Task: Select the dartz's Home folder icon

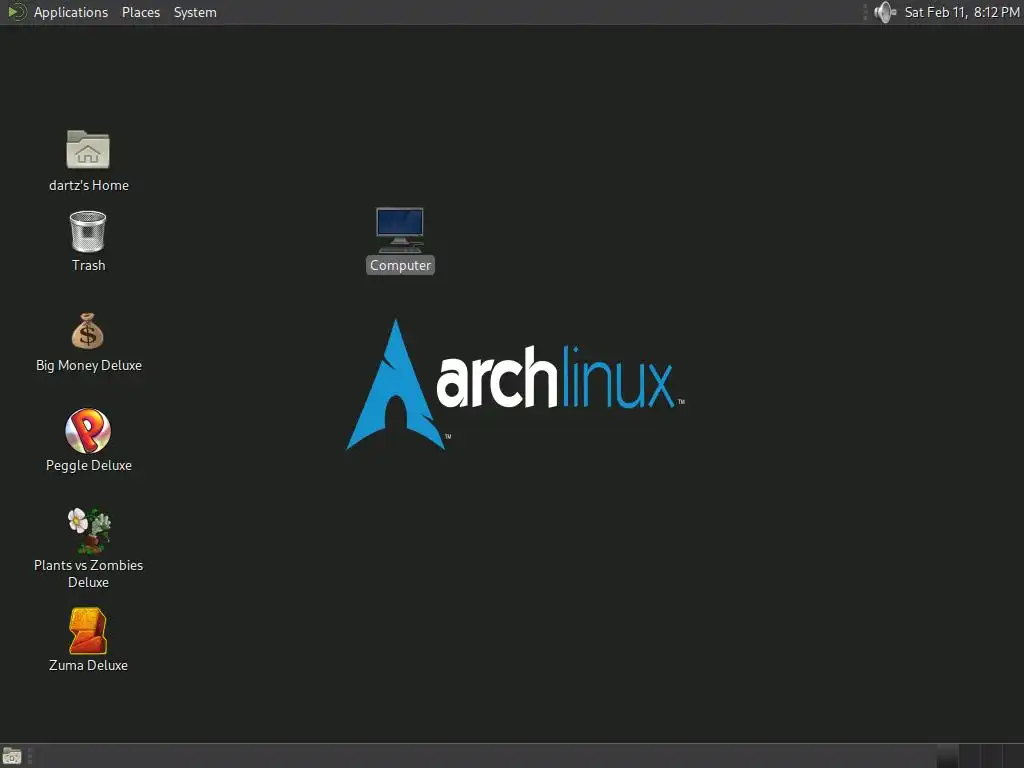Action: [88, 150]
